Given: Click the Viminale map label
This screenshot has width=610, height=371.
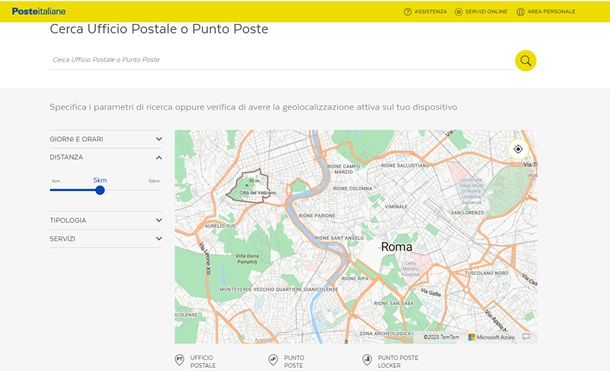Looking at the screenshot, I should (x=396, y=206).
